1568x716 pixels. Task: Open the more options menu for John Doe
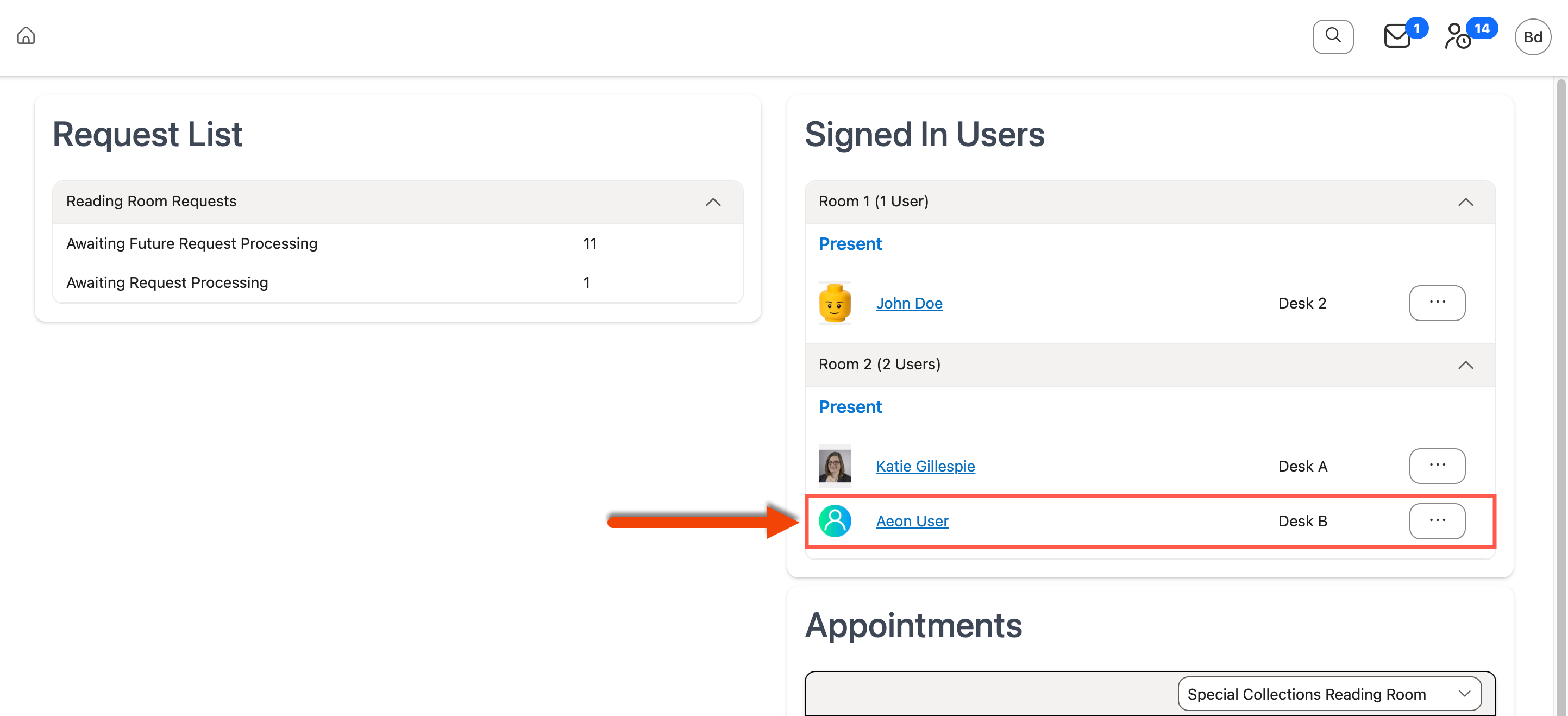1437,303
